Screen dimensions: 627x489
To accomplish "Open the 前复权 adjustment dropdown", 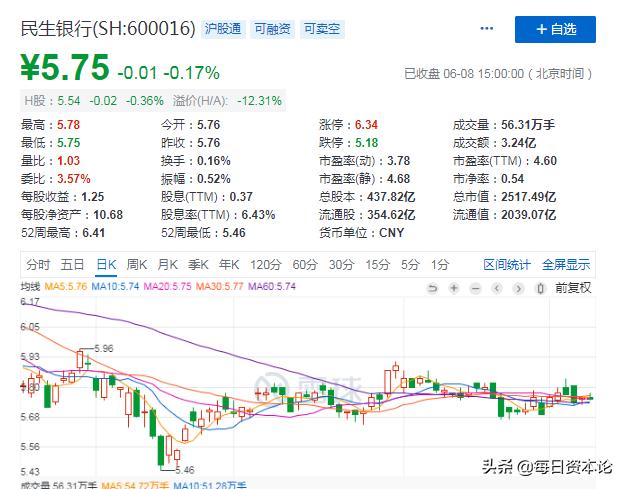I will pos(573,288).
